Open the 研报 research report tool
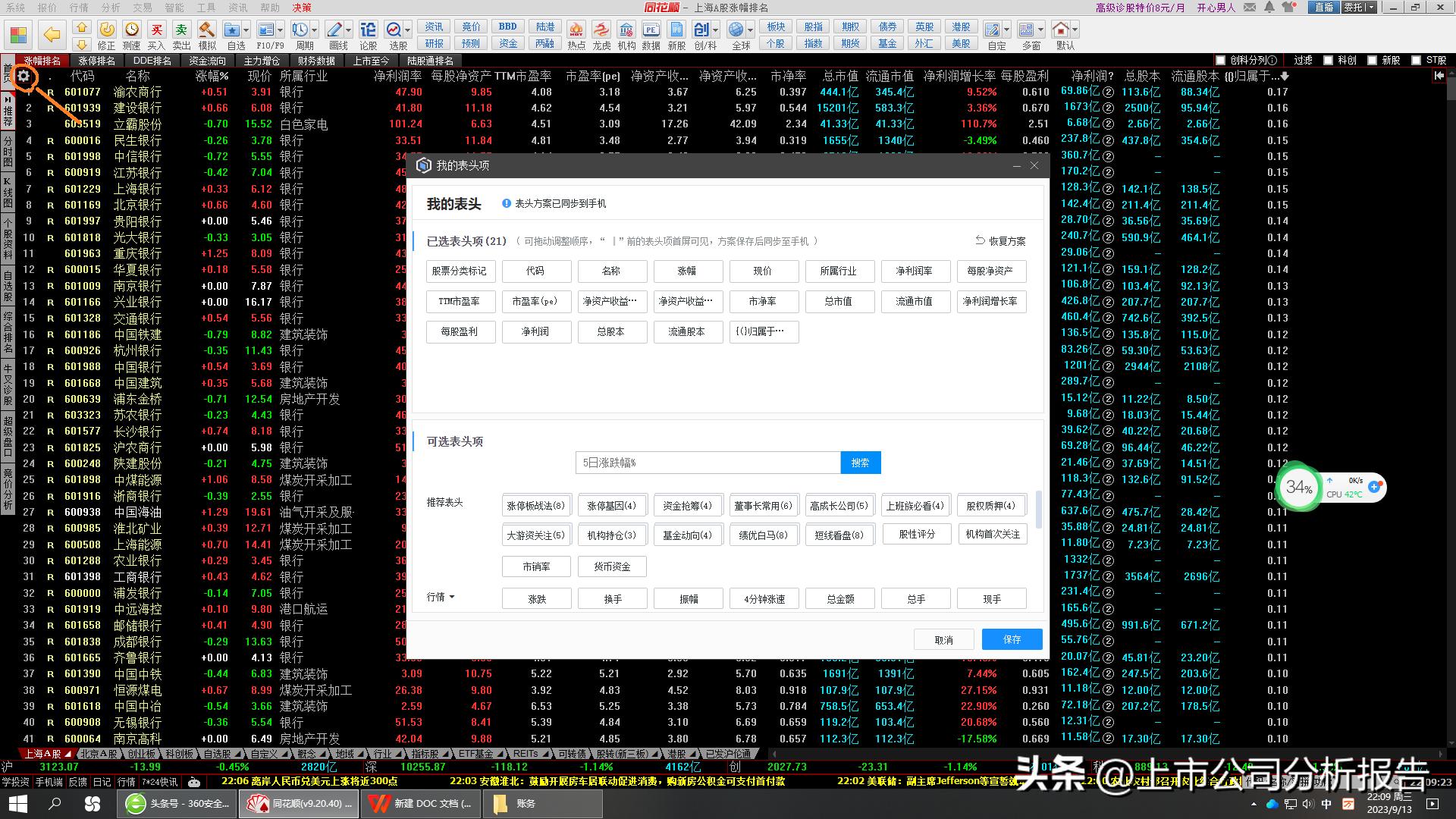Image resolution: width=1456 pixels, height=819 pixels. 433,43
